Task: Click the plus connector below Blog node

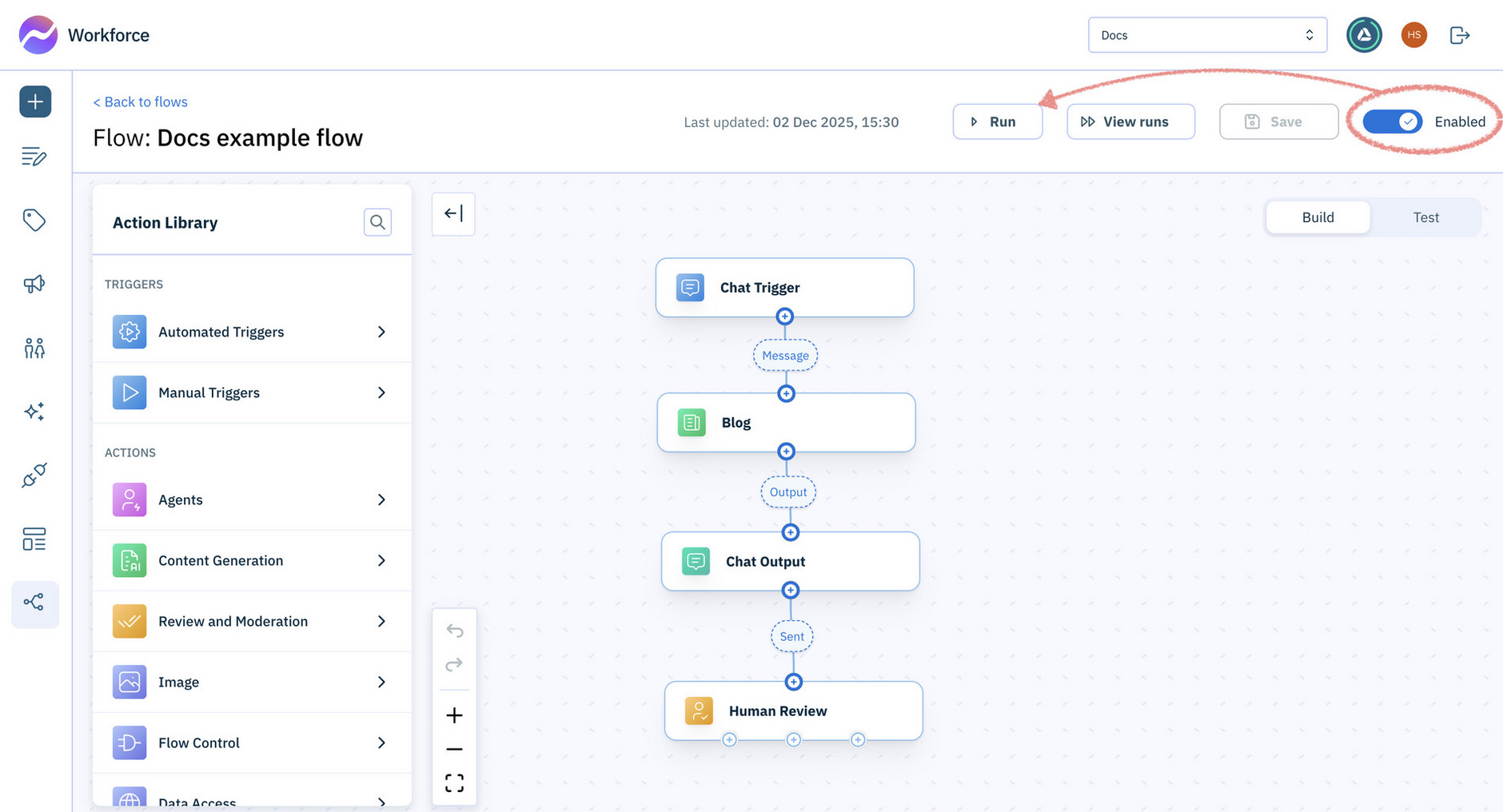Action: click(x=787, y=452)
